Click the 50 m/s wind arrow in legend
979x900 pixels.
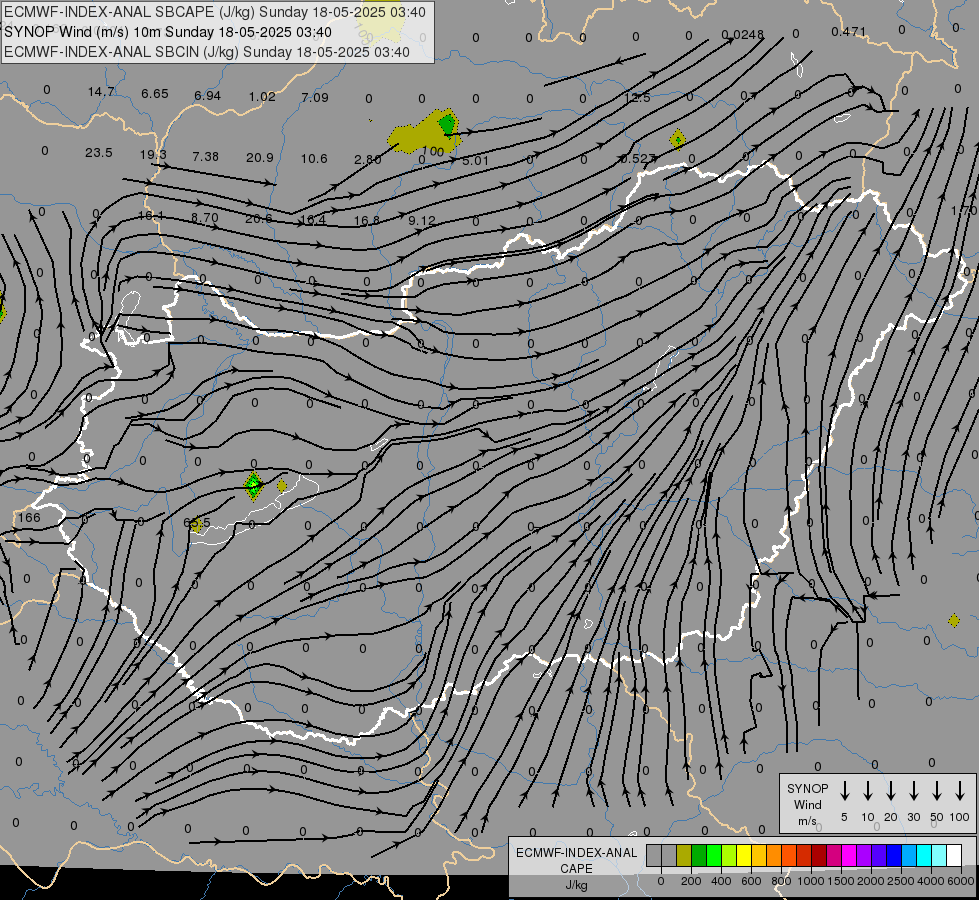[937, 791]
